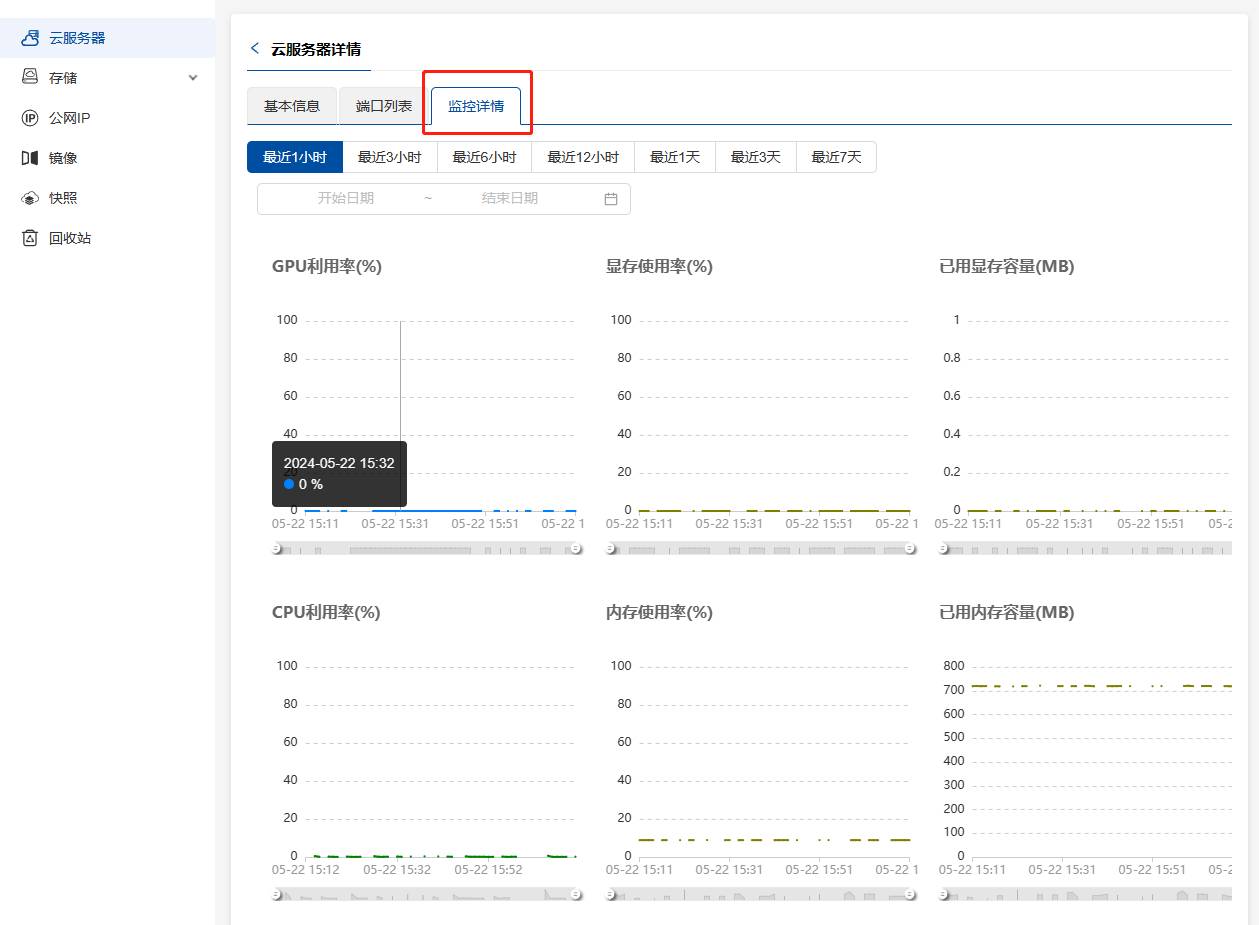This screenshot has height=925, width=1259.
Task: Click left zoom handle of CPU利用率 chart slider
Action: click(x=277, y=895)
